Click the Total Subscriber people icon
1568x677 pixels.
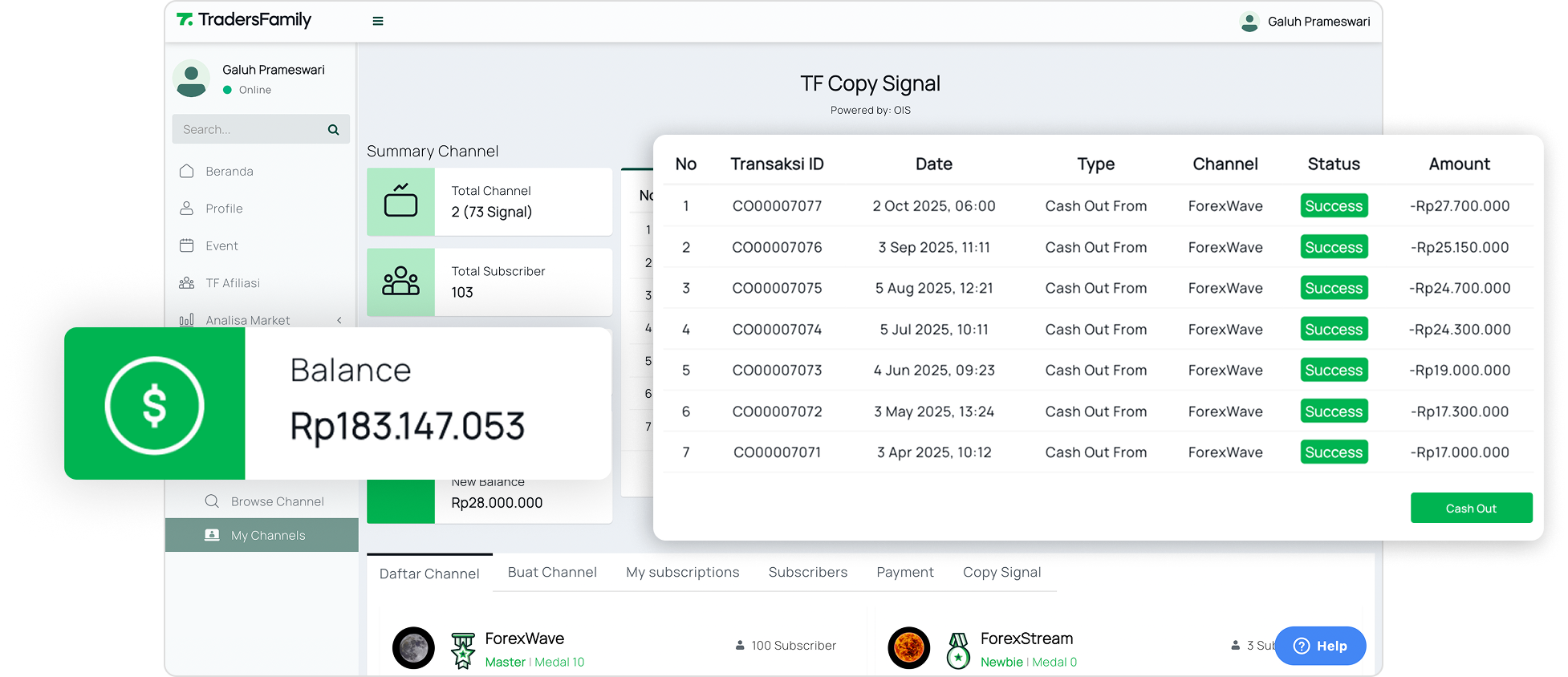(400, 282)
